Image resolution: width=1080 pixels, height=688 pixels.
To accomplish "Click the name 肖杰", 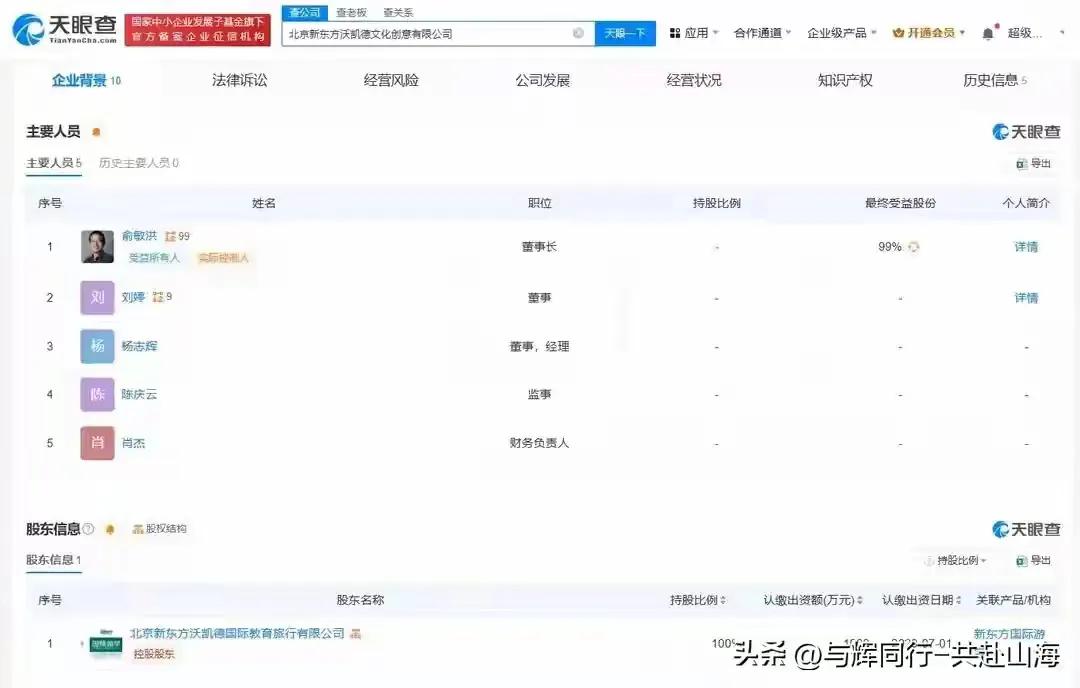I will (x=133, y=443).
